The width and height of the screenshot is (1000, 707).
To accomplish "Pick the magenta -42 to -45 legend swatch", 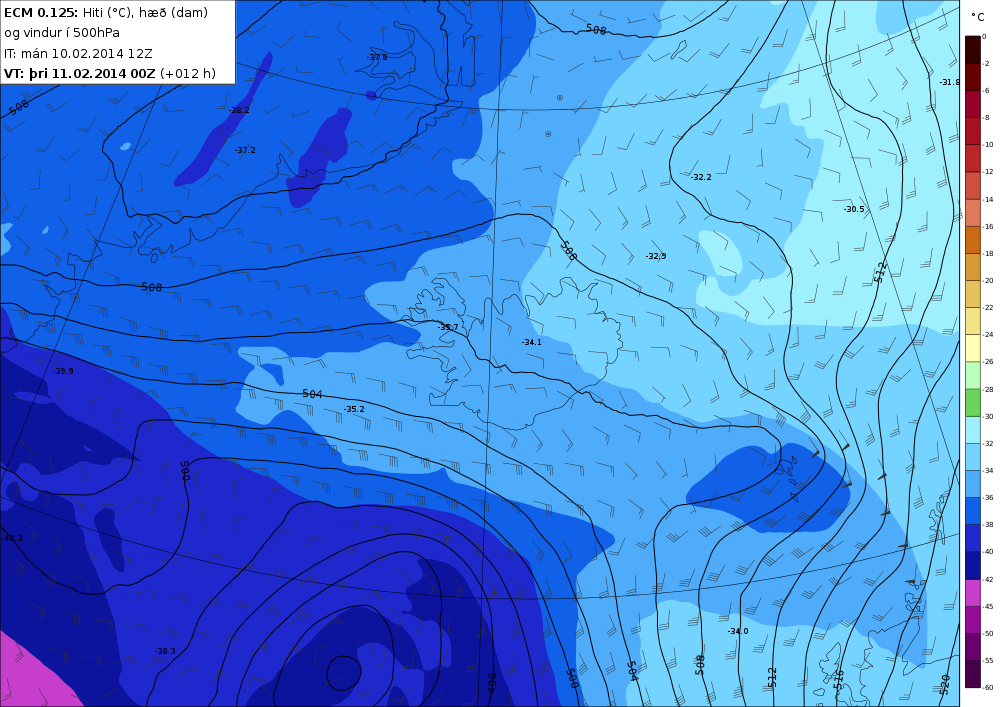I will (x=973, y=593).
